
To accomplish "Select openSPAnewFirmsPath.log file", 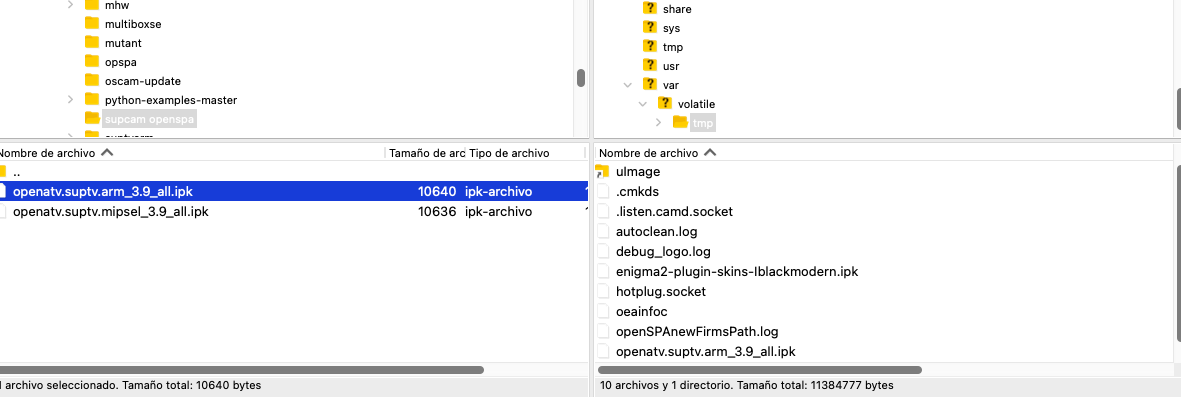I will (697, 331).
